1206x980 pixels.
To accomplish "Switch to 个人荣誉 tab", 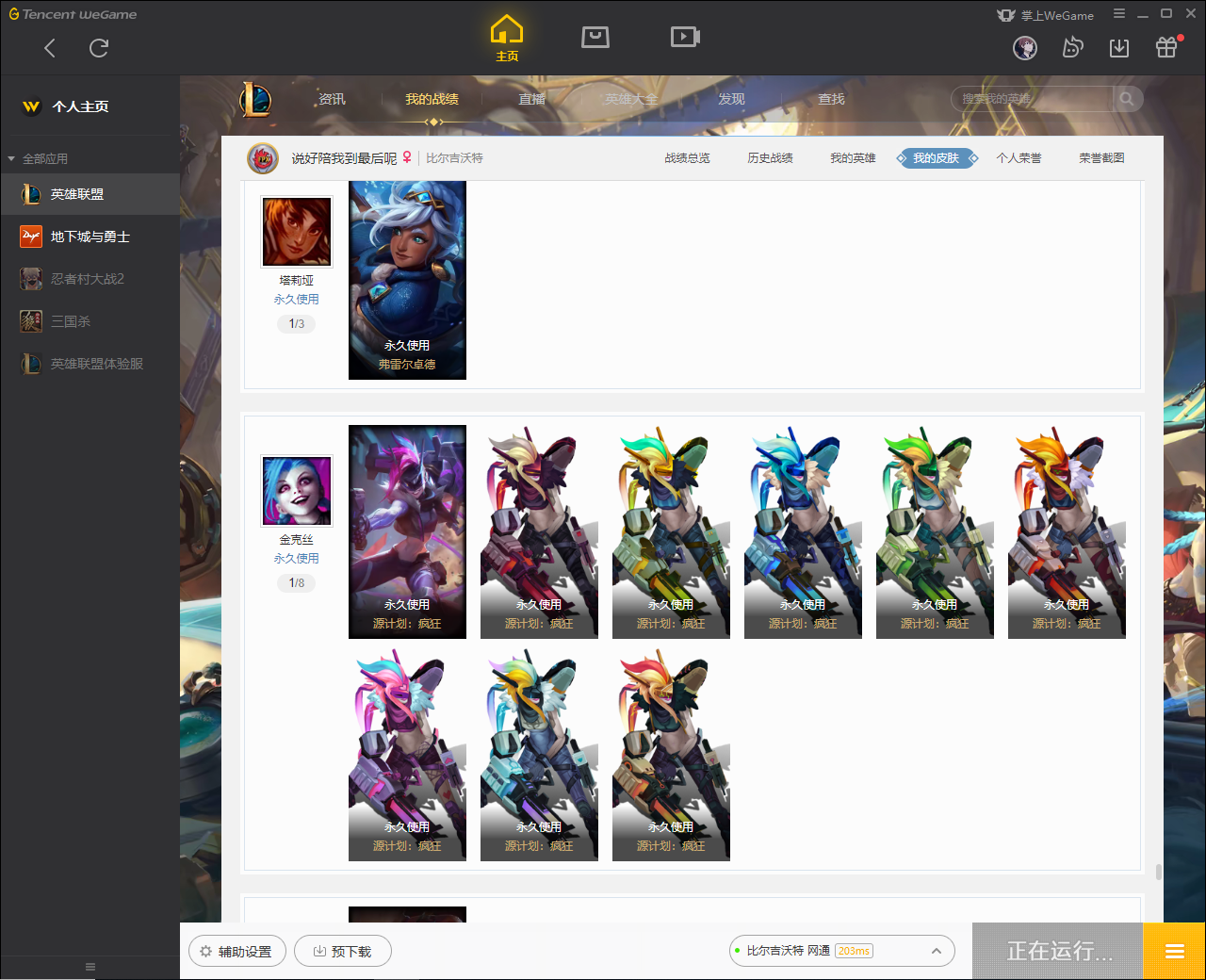I will pyautogui.click(x=1019, y=158).
